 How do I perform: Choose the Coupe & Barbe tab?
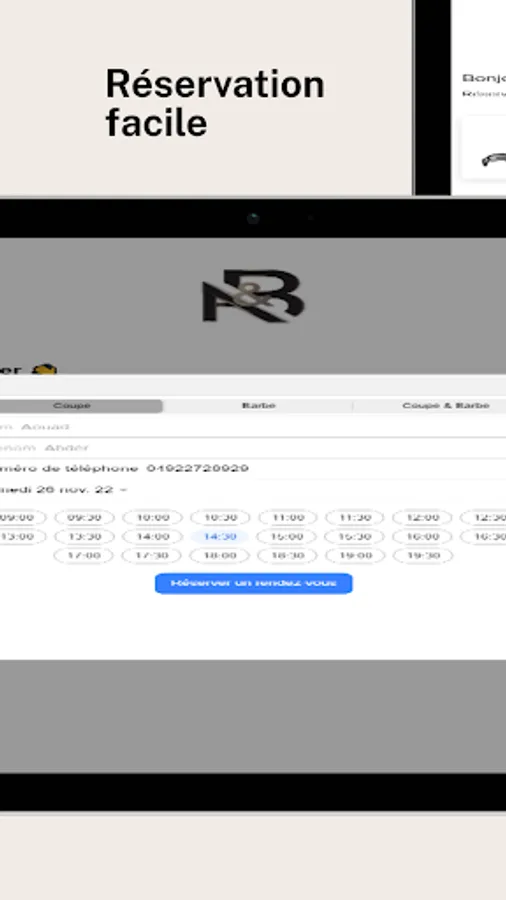coord(446,406)
